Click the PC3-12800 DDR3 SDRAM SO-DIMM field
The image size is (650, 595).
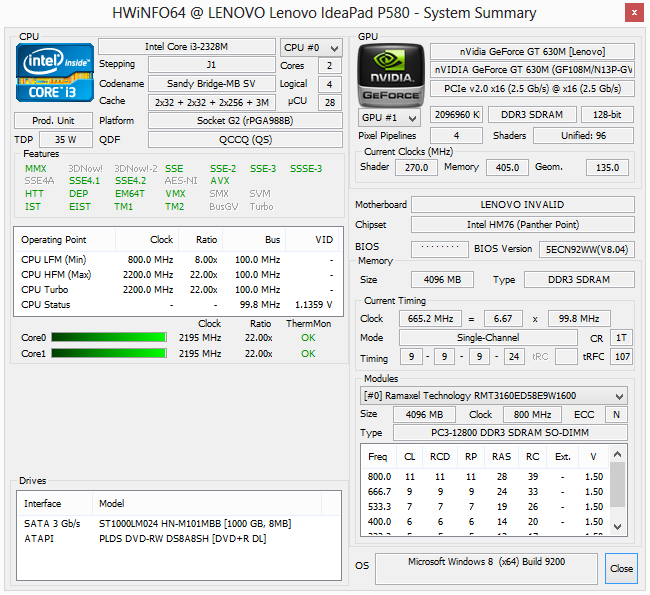510,433
